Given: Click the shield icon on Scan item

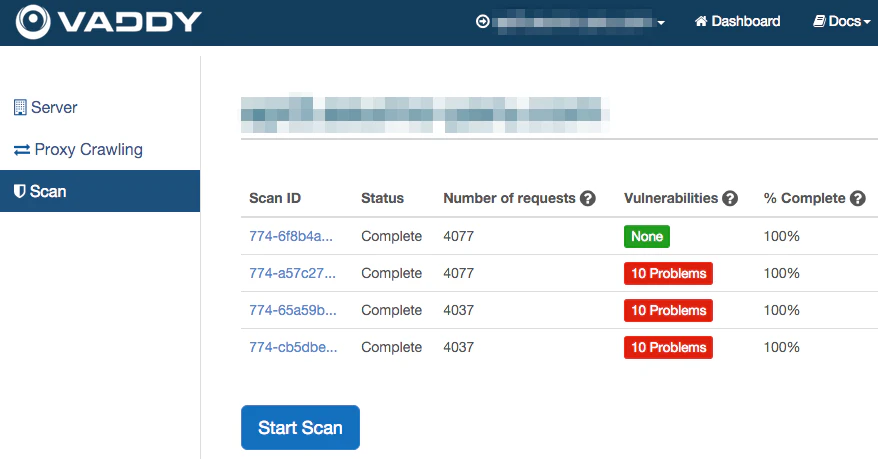Looking at the screenshot, I should 20,191.
